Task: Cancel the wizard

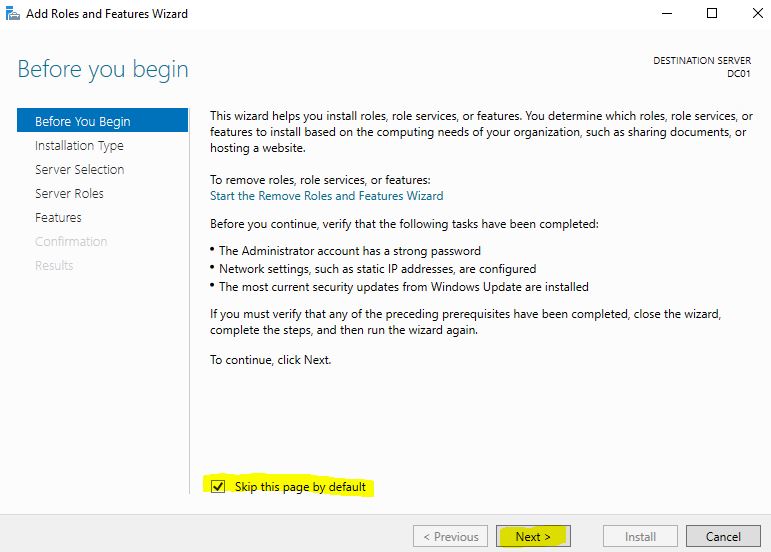Action: [723, 536]
